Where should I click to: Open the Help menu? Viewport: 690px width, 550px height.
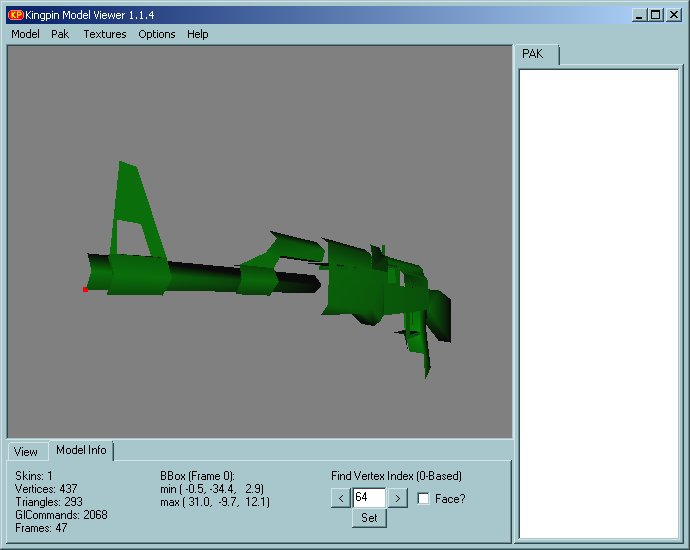point(198,34)
